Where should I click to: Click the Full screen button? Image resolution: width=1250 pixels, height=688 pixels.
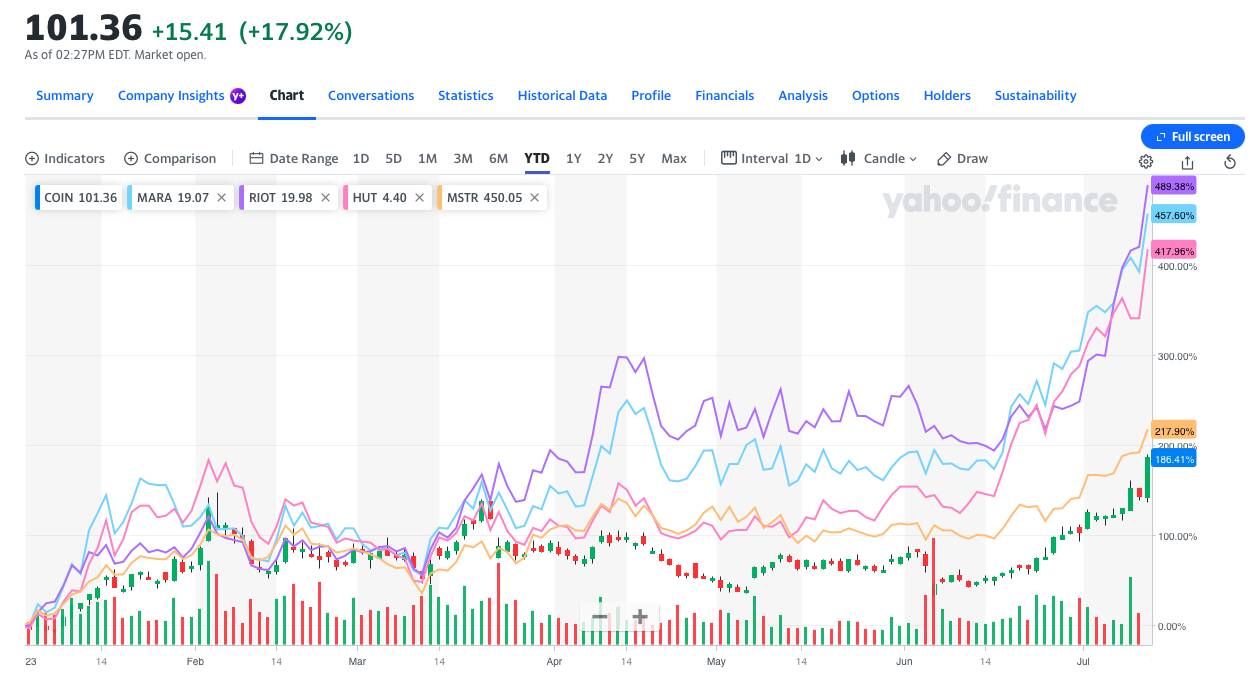pyautogui.click(x=1193, y=137)
